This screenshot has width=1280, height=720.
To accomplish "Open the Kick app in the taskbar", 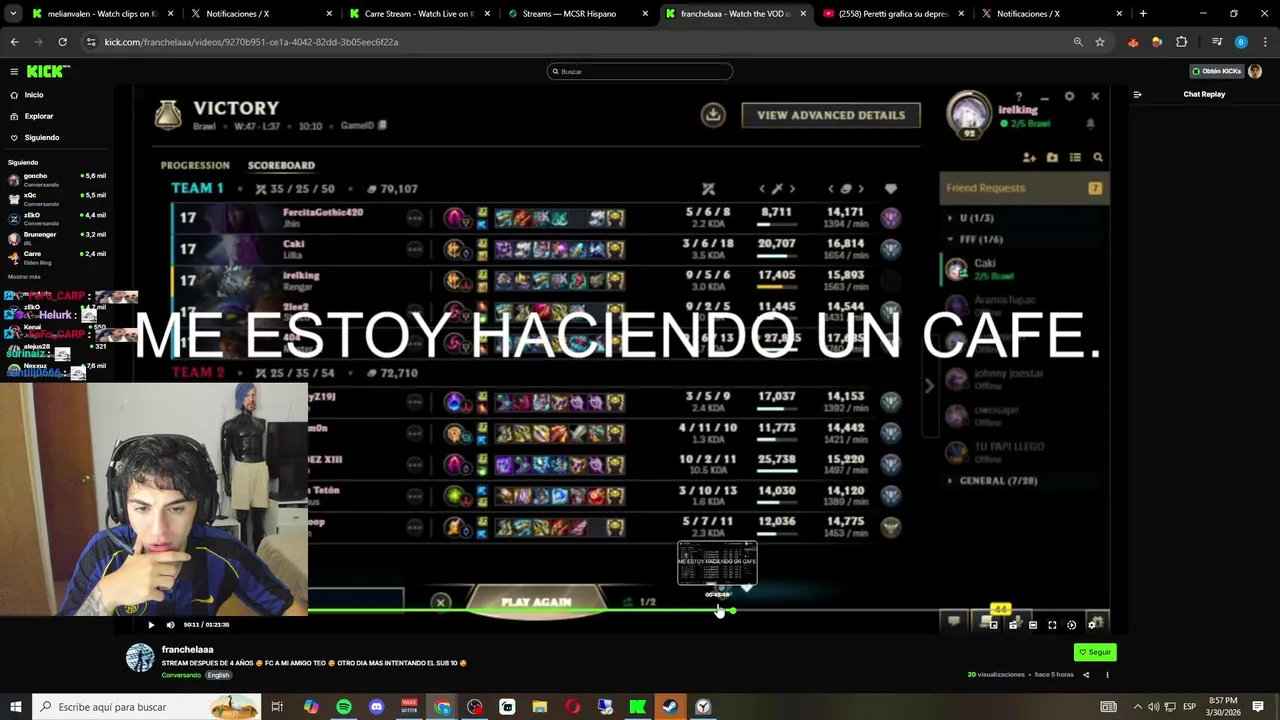I will coord(638,707).
